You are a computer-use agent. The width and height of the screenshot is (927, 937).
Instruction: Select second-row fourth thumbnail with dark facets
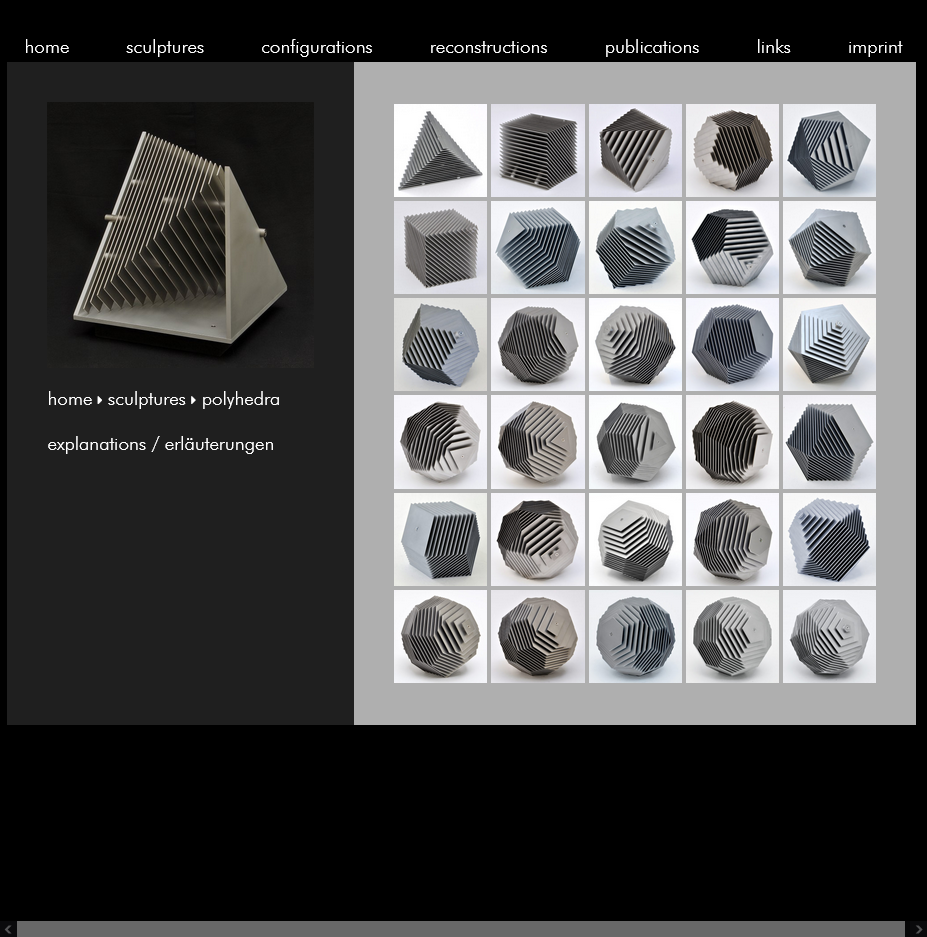click(732, 247)
